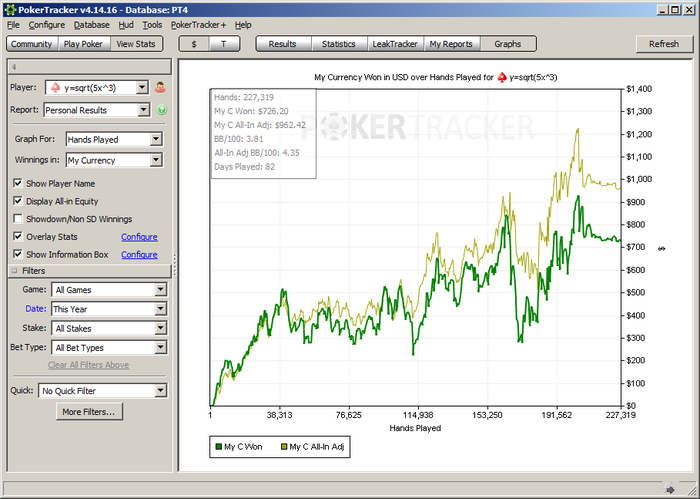This screenshot has width=700, height=499.
Task: Open the LeakTracker tab
Action: click(x=395, y=44)
